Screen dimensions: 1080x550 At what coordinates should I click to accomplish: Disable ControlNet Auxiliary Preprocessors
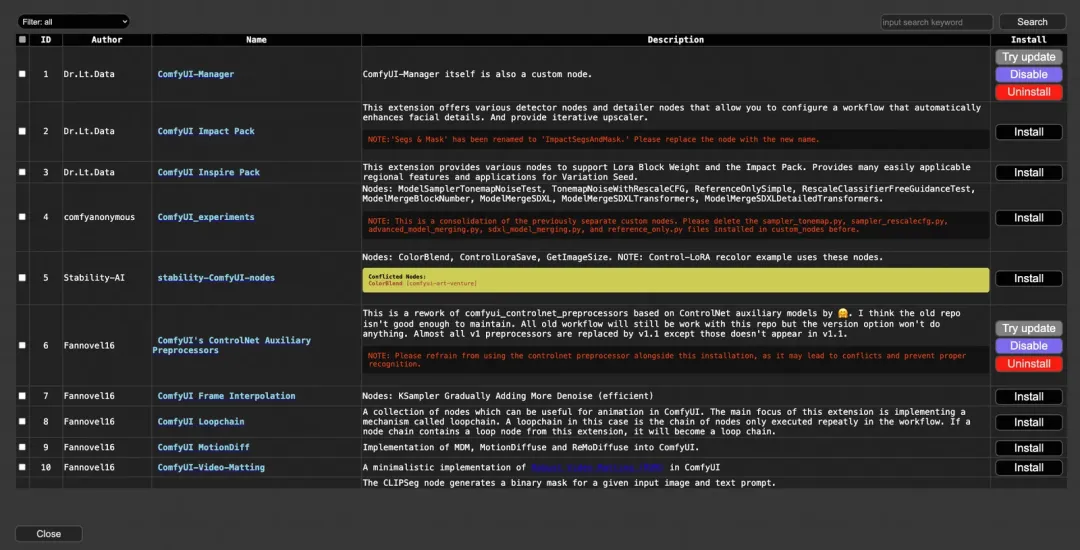click(x=1028, y=346)
